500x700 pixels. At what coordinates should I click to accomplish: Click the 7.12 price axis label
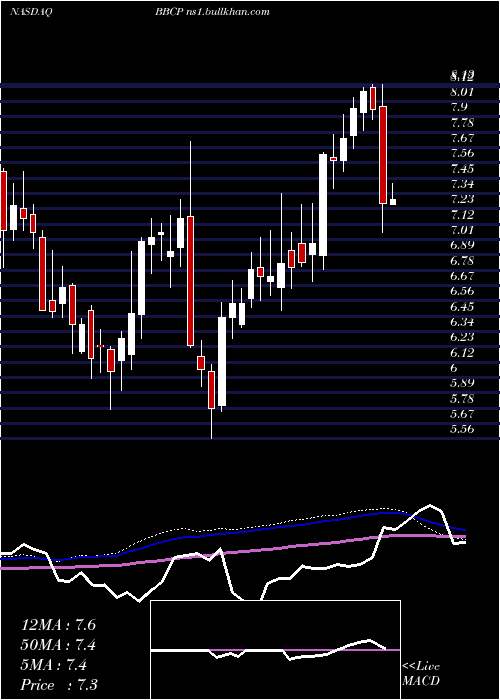tap(462, 215)
